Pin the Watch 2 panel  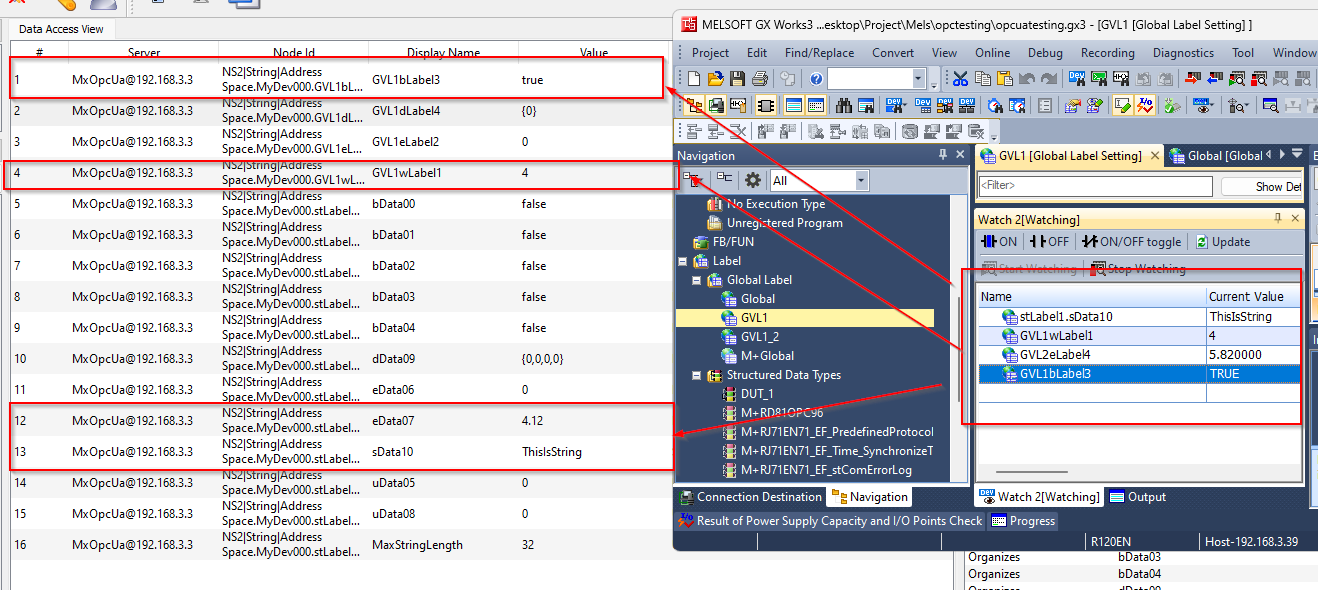point(1277,218)
